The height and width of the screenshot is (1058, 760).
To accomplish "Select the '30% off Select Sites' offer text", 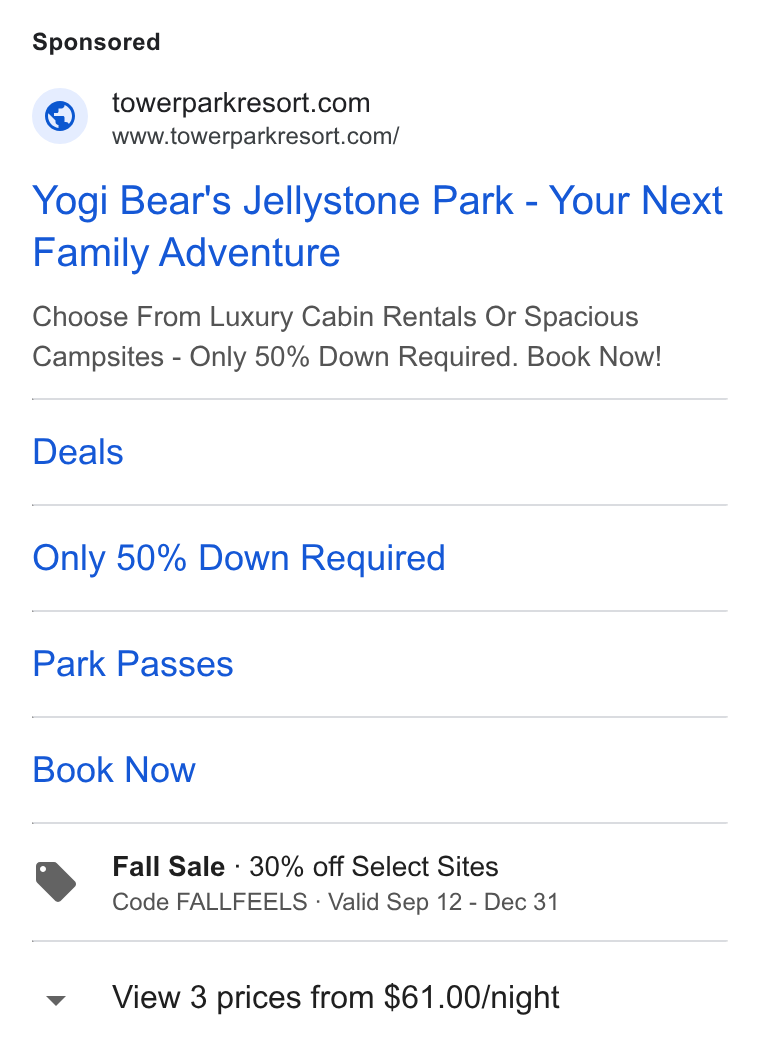I will tap(374, 867).
